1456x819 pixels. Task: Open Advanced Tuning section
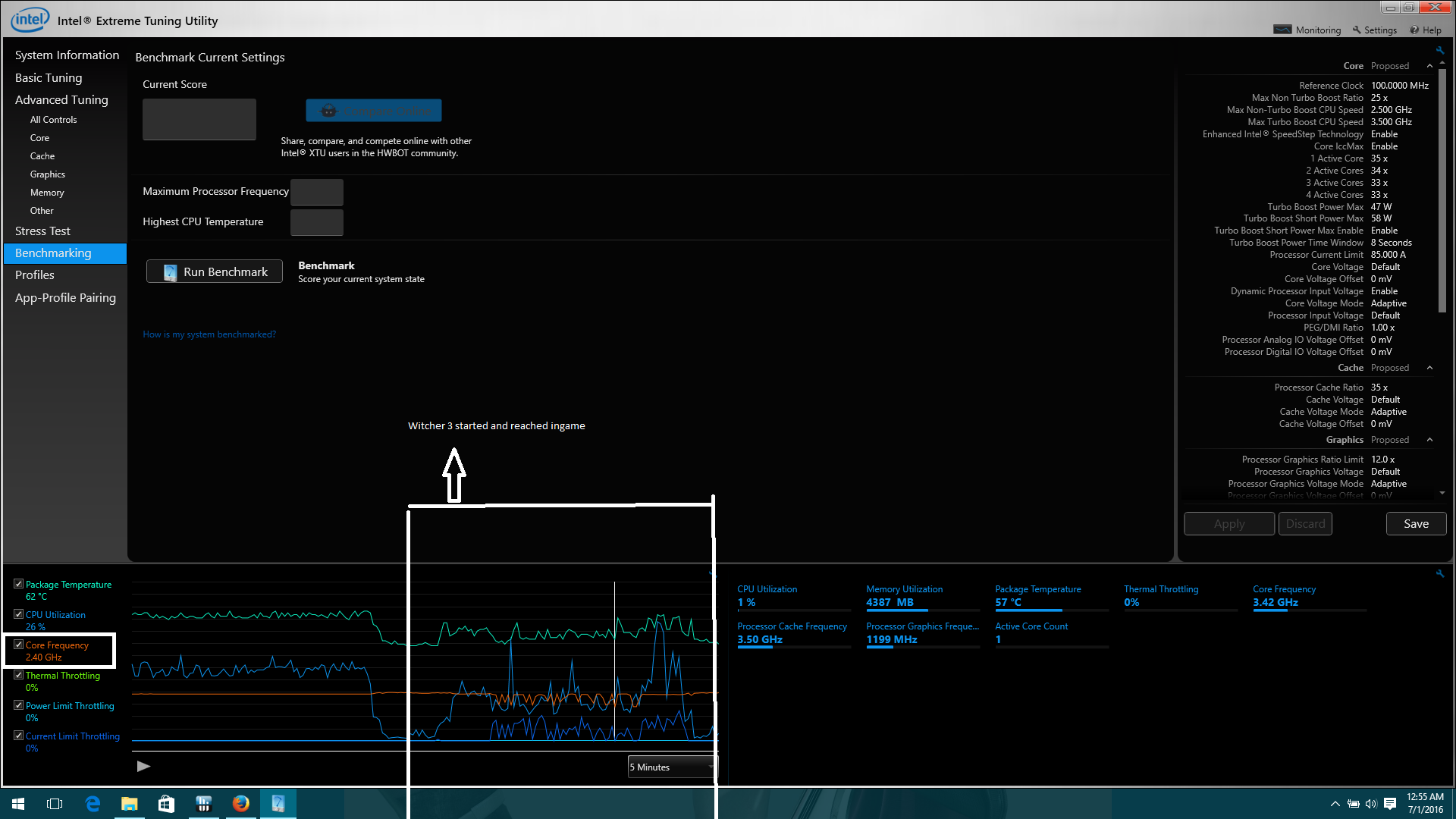coord(61,100)
